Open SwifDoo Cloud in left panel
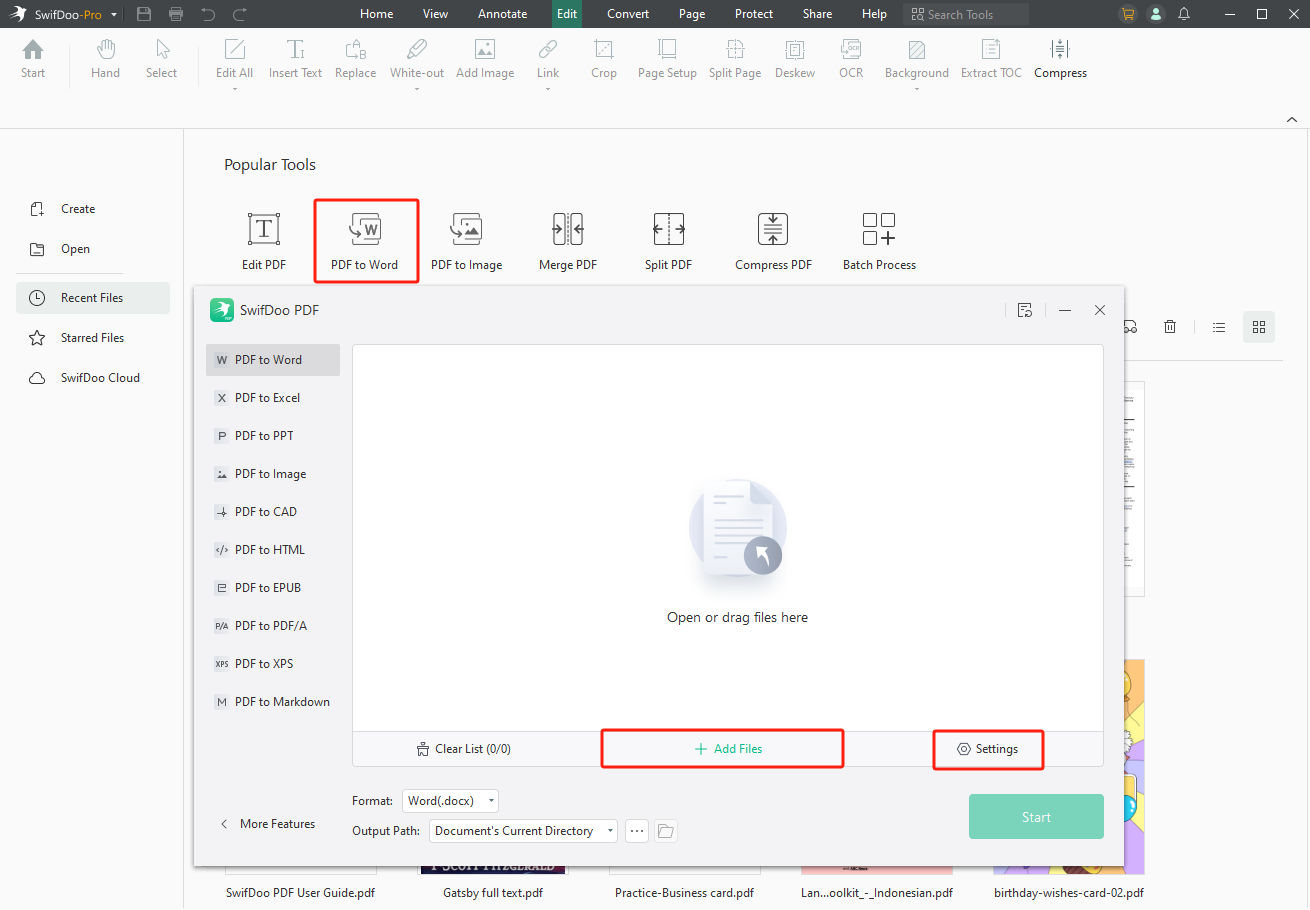Viewport: 1310px width, 910px height. [x=93, y=378]
